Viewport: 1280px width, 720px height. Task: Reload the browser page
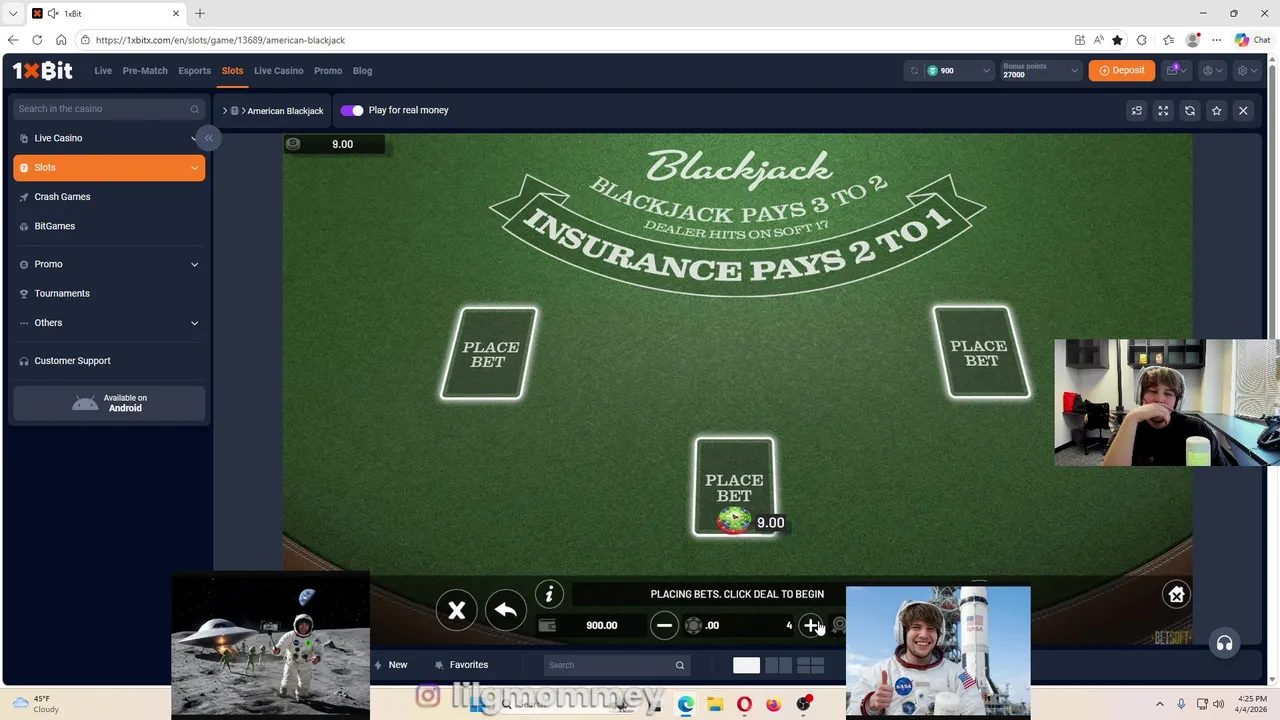coord(37,40)
